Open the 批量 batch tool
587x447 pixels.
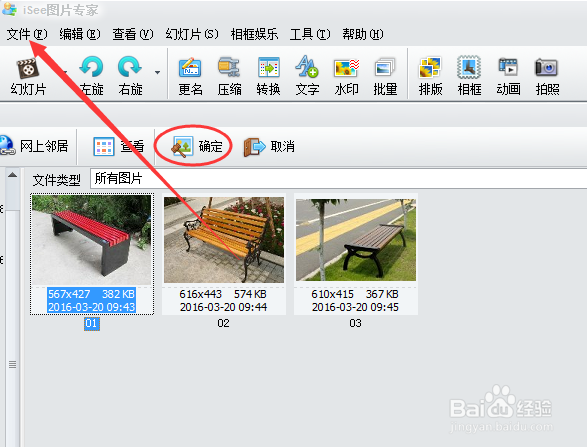385,77
